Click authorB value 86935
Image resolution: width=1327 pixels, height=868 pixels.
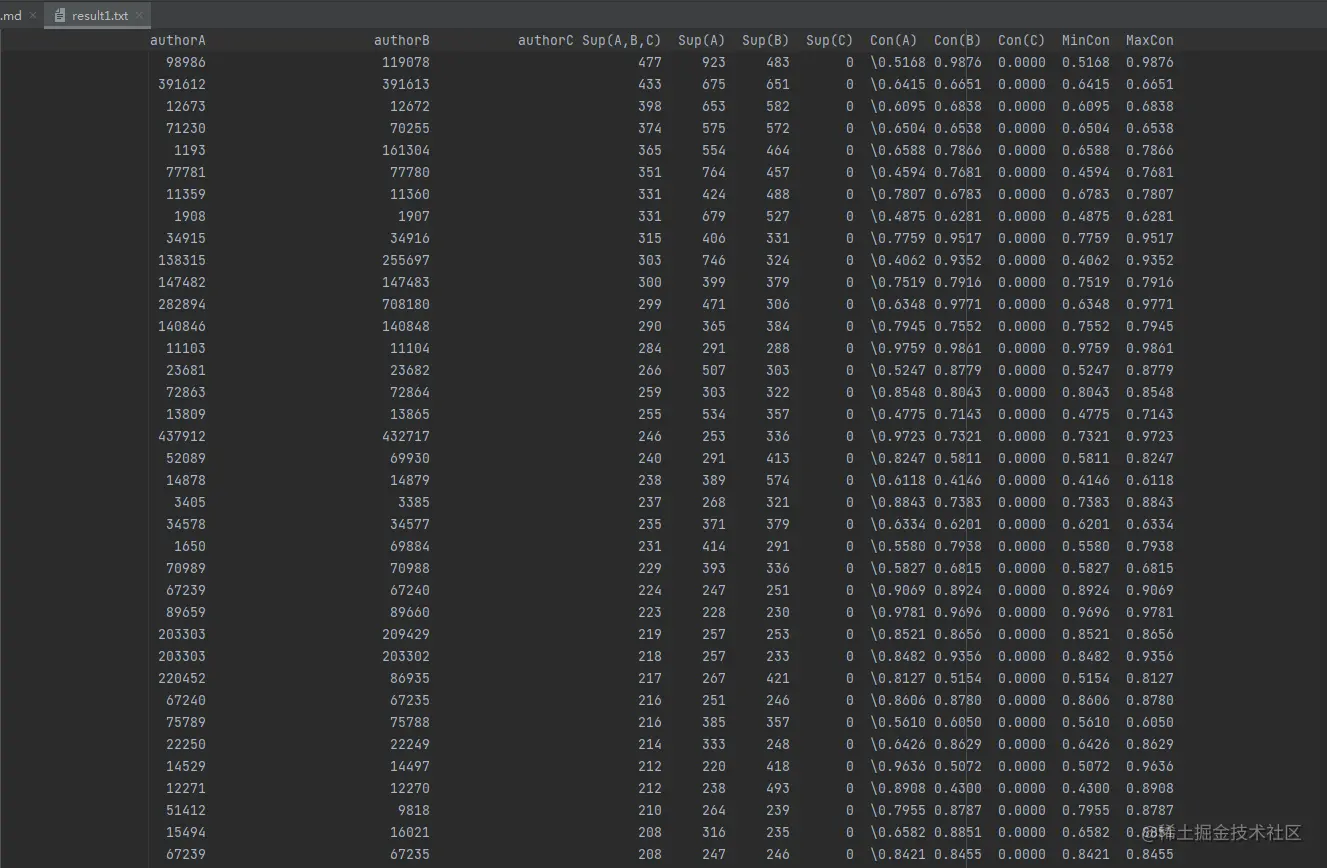click(410, 678)
